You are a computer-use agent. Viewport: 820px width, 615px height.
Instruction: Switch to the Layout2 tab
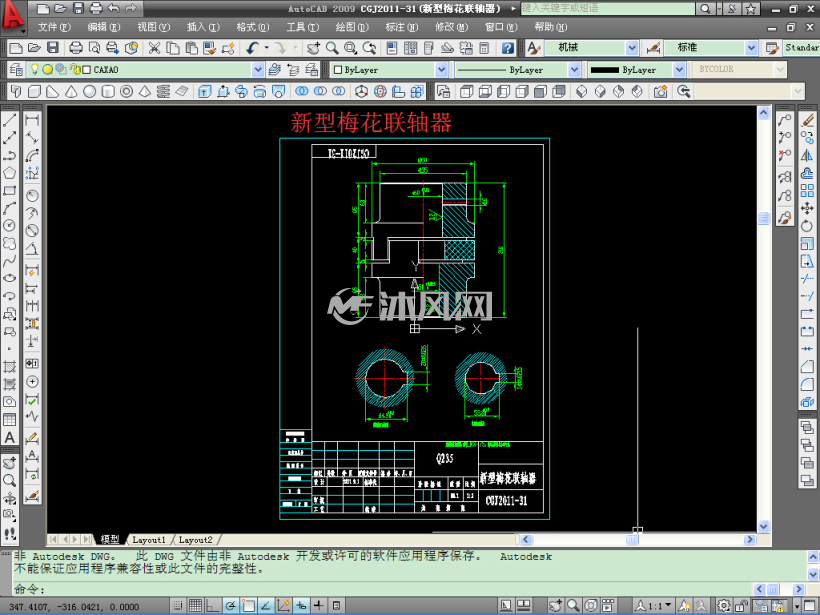point(196,540)
